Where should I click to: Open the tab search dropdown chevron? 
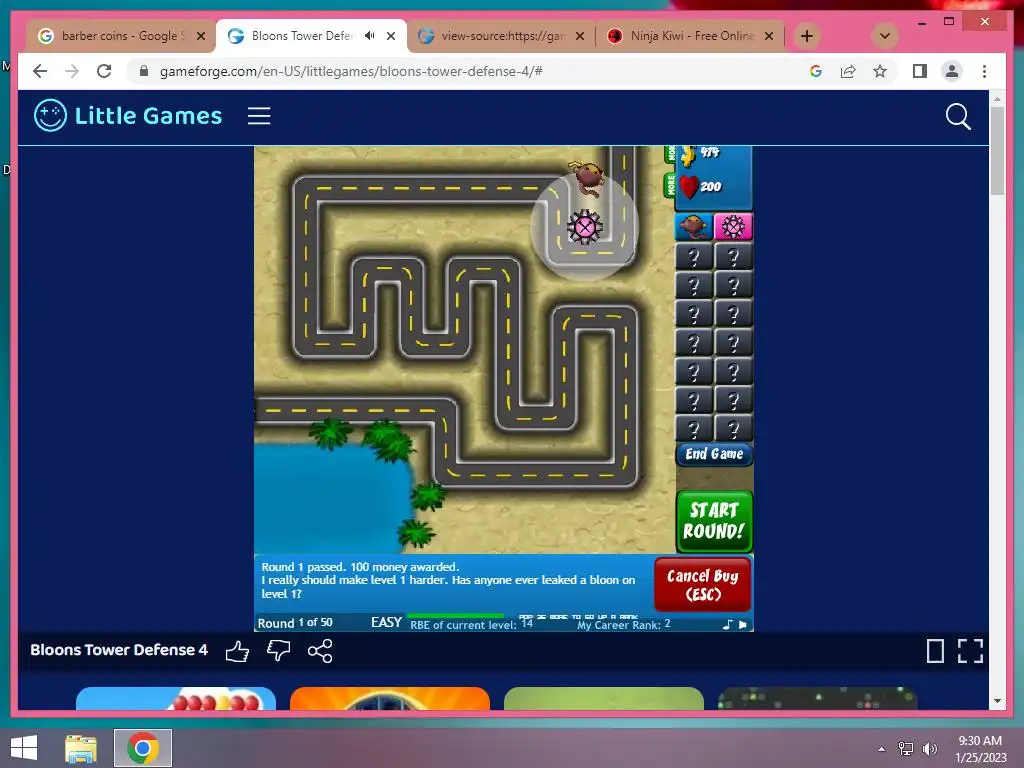click(x=885, y=36)
